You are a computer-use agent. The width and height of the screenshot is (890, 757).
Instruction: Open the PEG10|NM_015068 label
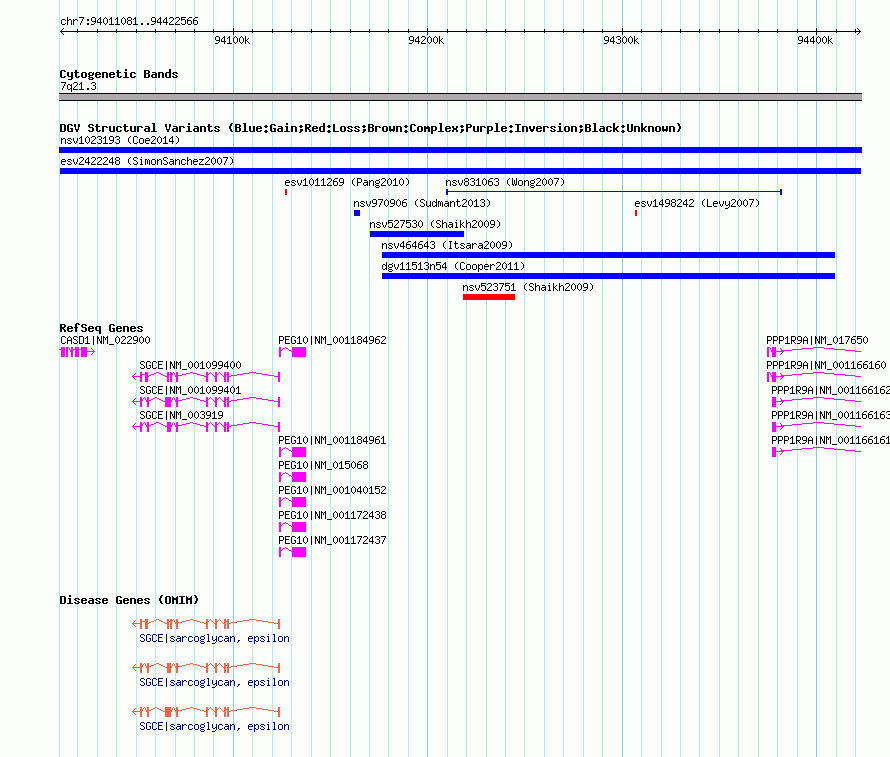pos(324,465)
